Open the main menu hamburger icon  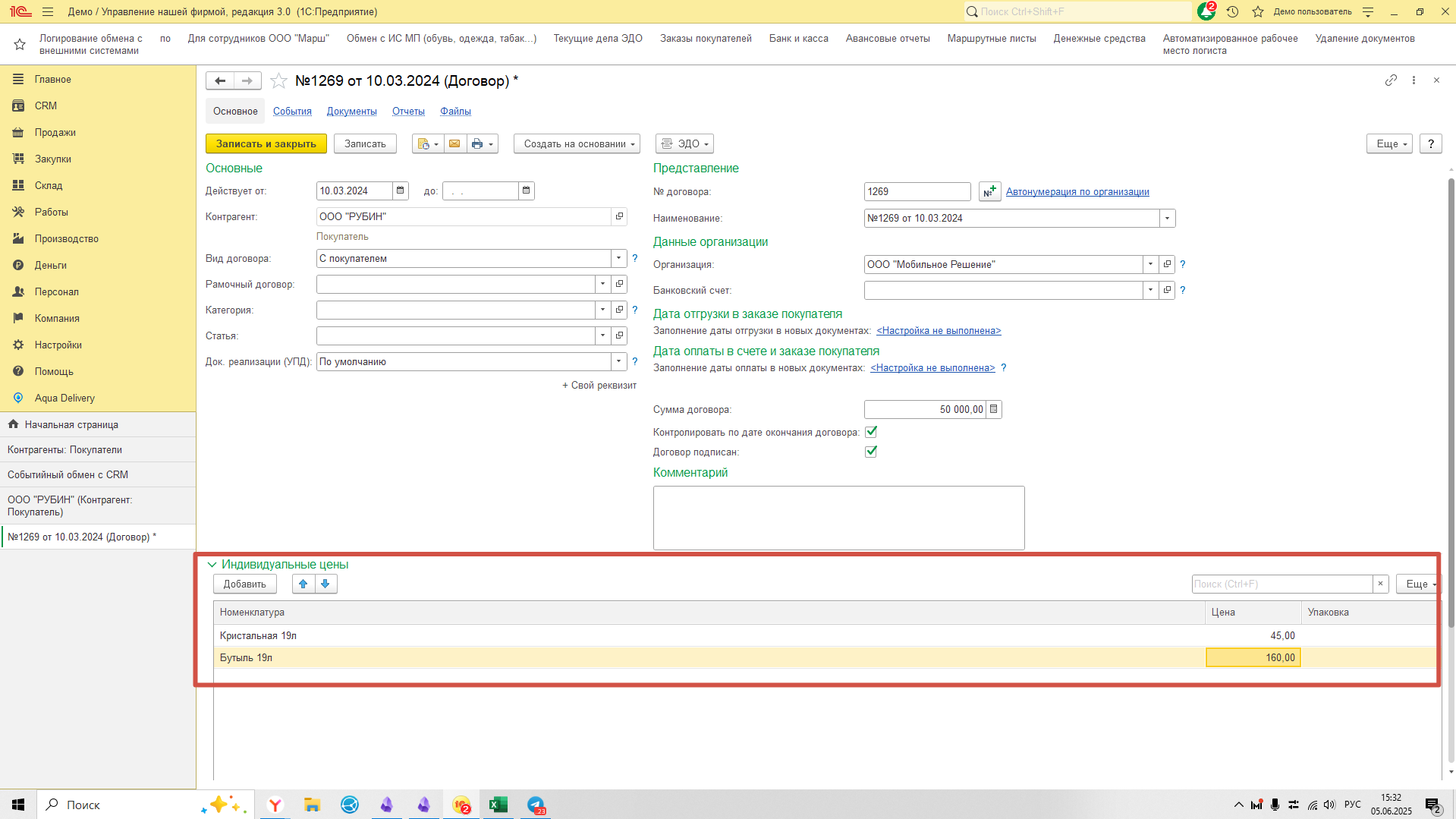pos(48,11)
